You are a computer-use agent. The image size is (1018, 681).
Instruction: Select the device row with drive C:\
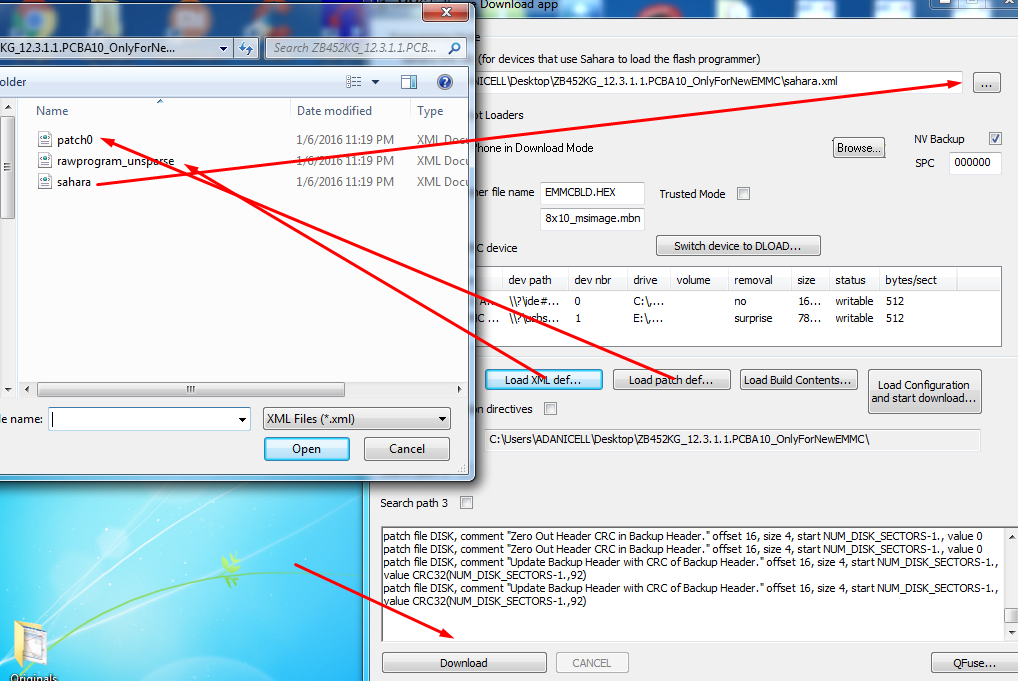739,301
